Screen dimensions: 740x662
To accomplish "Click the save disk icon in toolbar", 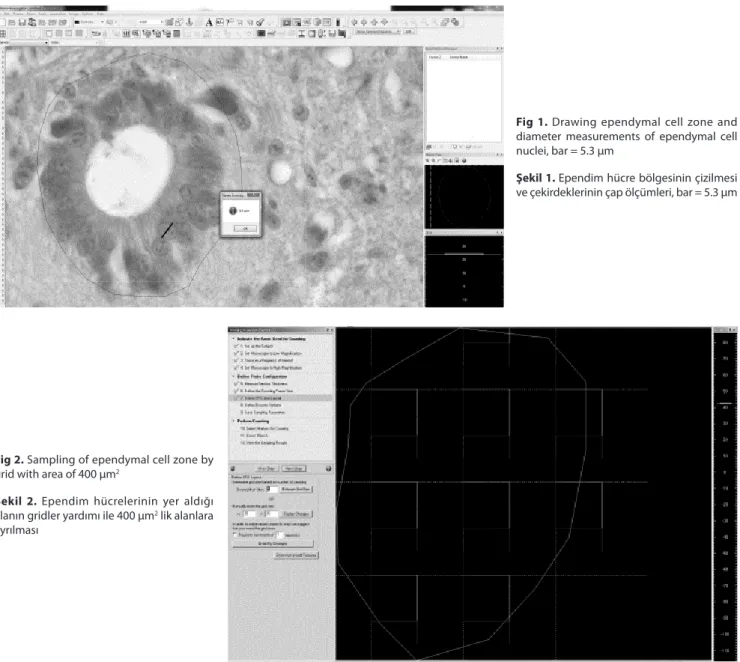I will coord(22,22).
